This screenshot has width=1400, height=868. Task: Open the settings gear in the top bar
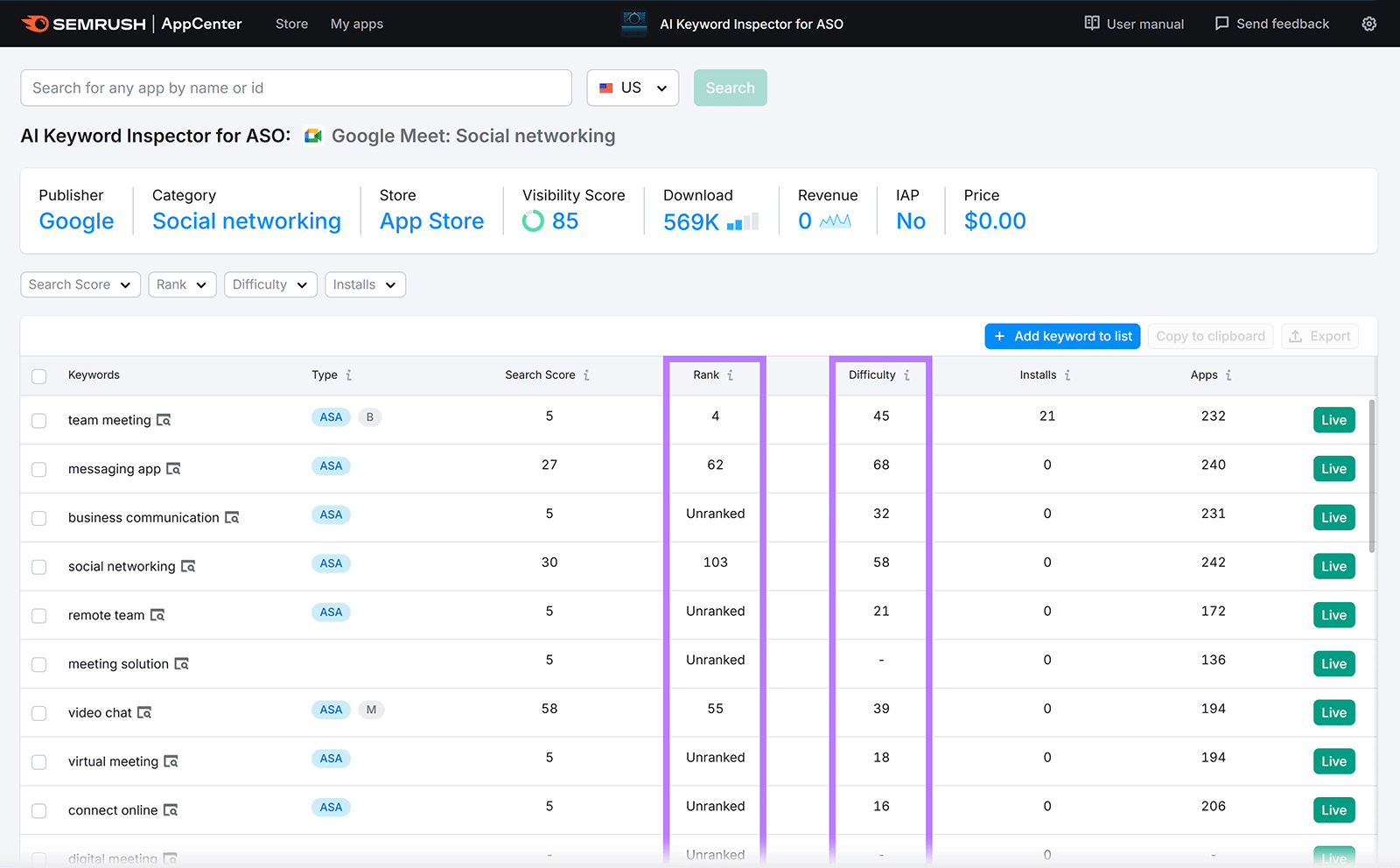pyautogui.click(x=1368, y=24)
